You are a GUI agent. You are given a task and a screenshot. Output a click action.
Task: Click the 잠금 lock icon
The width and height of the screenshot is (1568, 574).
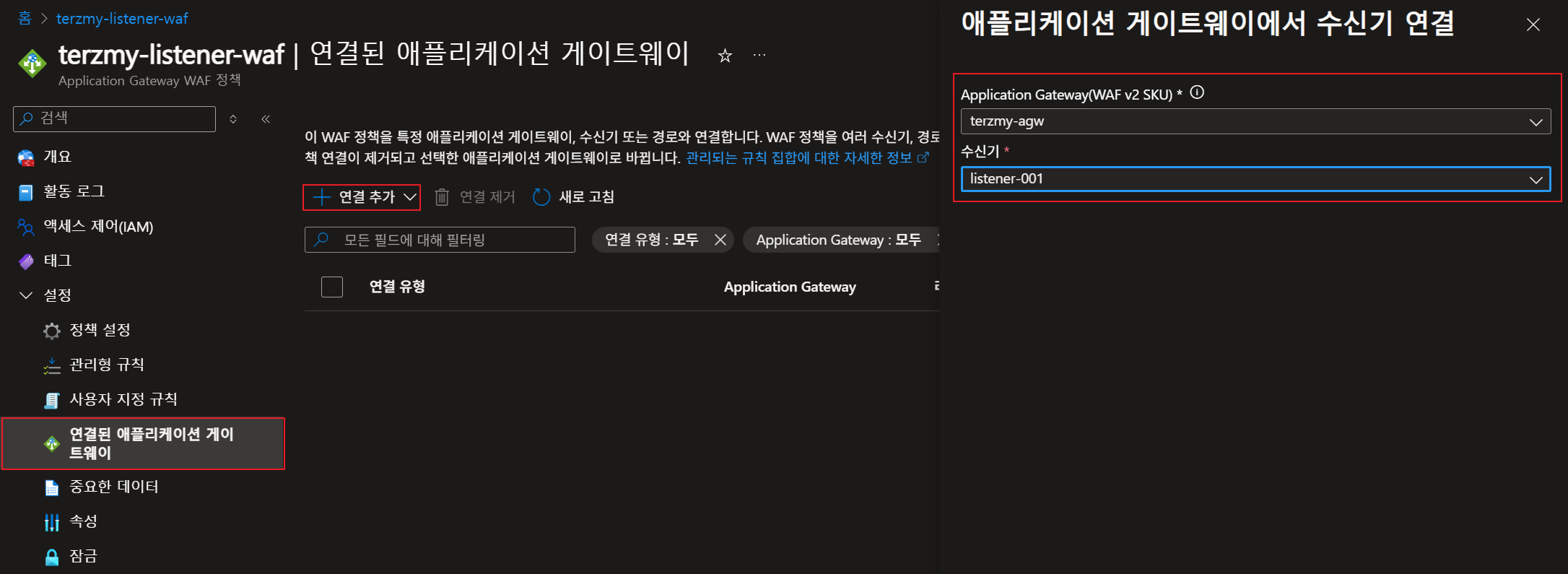click(52, 557)
